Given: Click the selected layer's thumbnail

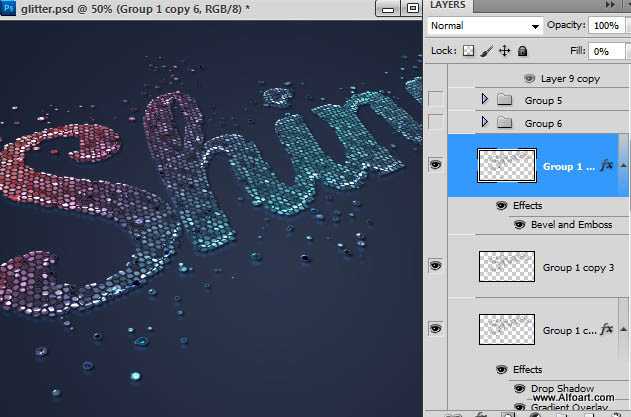Looking at the screenshot, I should 506,165.
